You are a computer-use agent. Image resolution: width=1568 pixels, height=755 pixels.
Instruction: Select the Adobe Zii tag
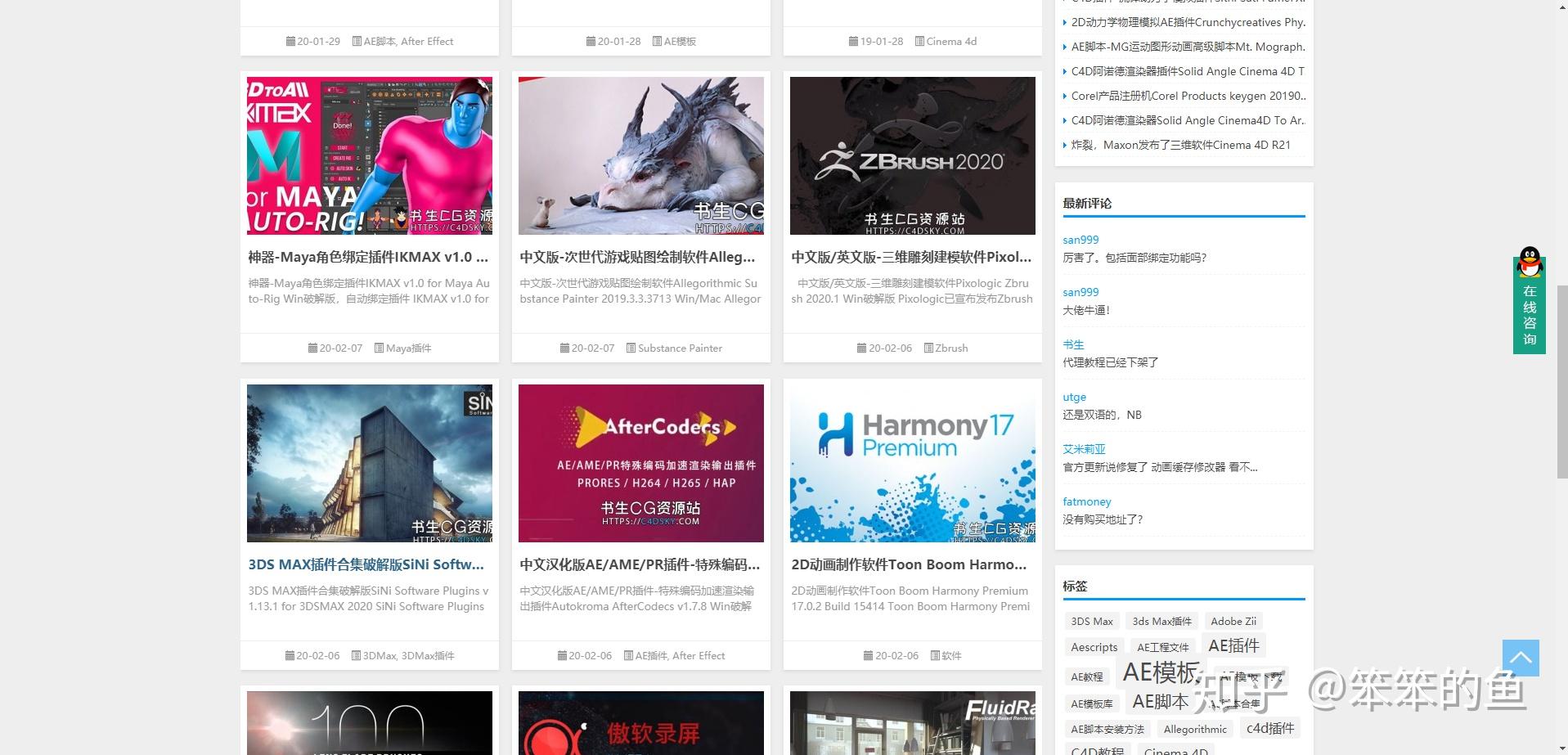[1233, 621]
